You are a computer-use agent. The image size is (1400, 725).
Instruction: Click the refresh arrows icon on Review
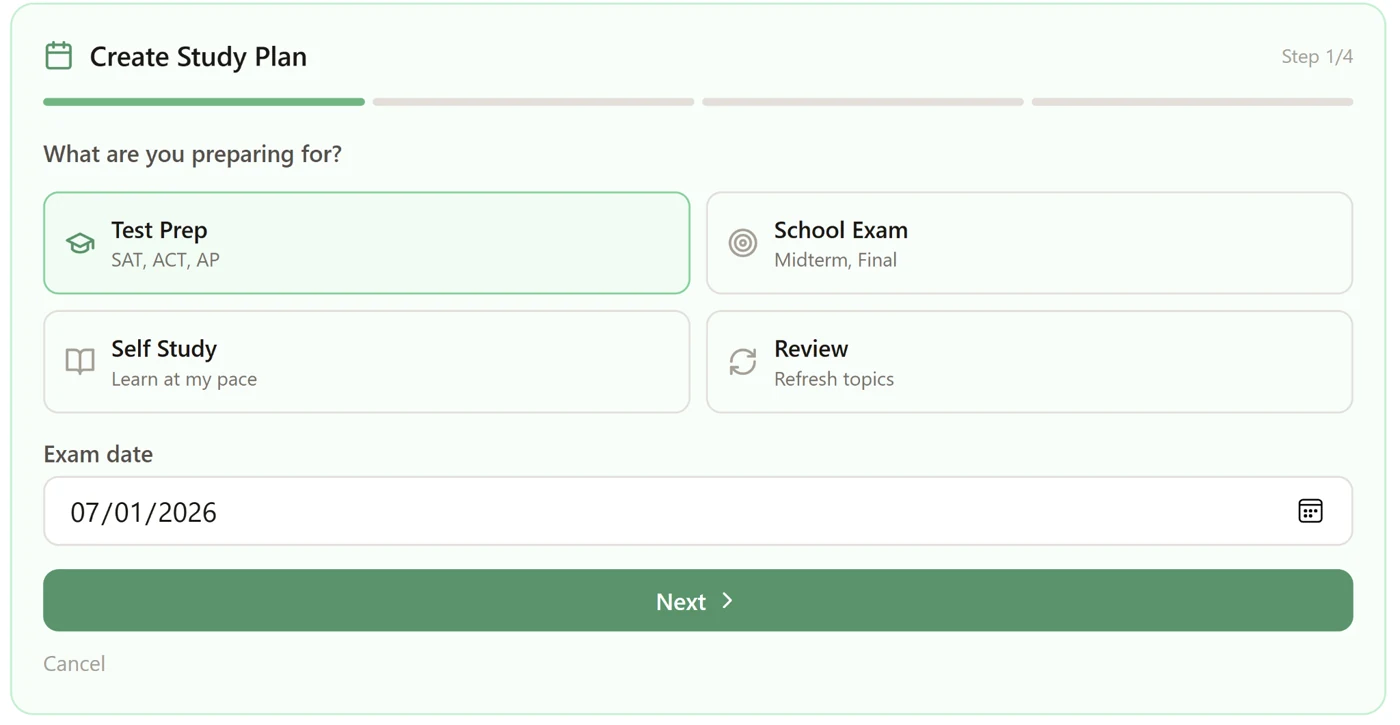[742, 361]
